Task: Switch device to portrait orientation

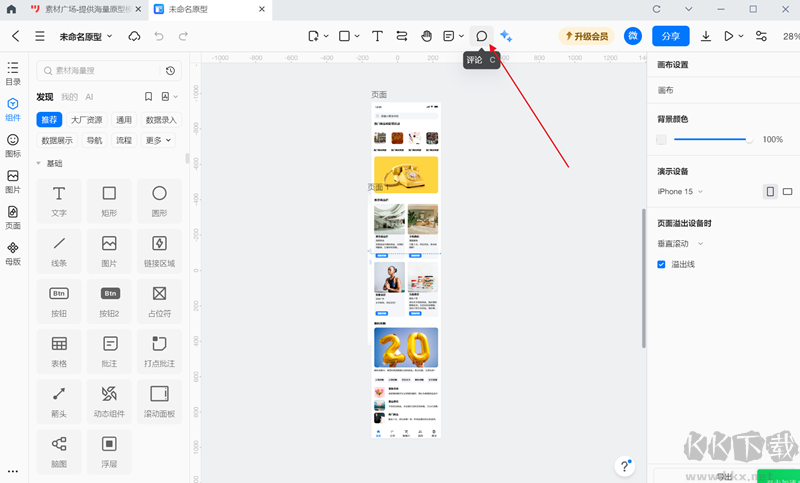Action: [x=770, y=191]
